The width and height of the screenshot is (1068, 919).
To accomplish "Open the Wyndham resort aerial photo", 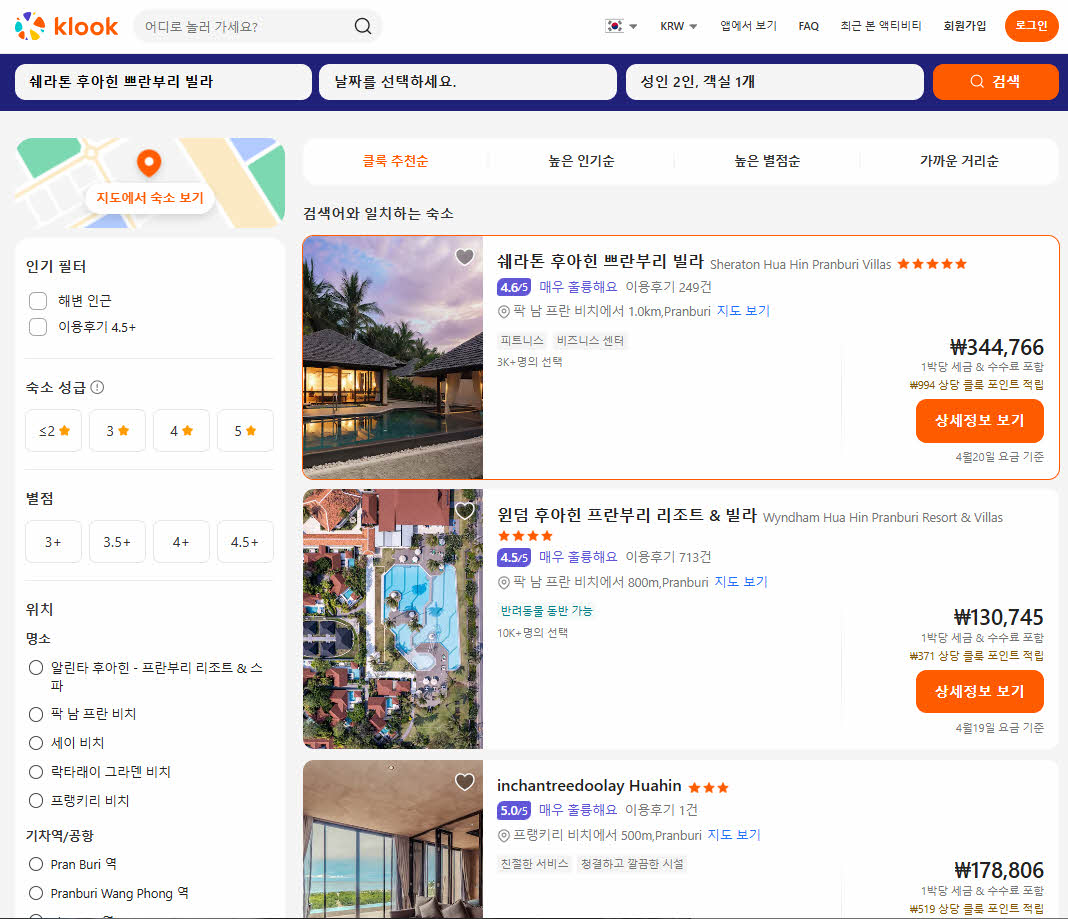I will (393, 619).
